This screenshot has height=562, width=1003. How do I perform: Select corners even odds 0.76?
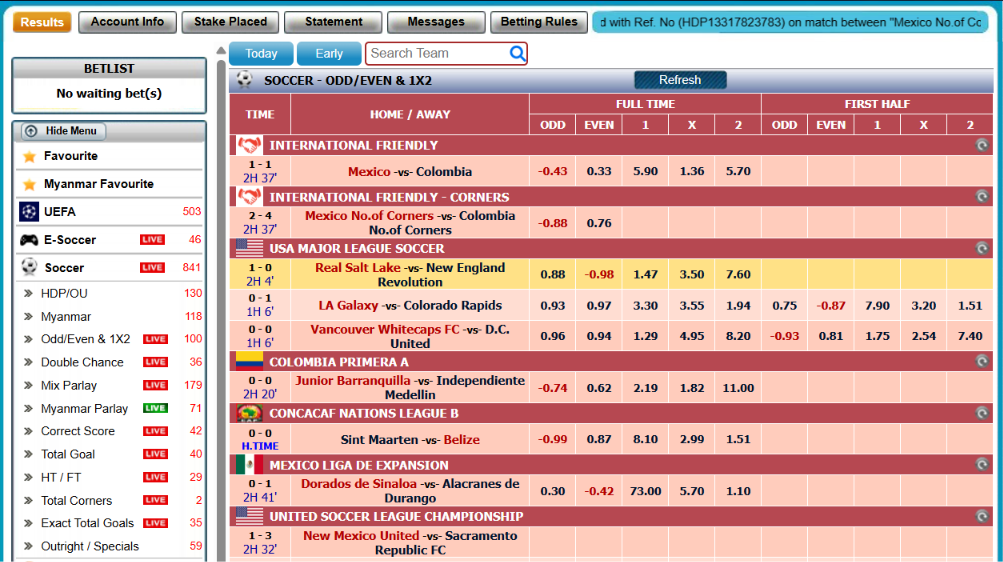[599, 223]
